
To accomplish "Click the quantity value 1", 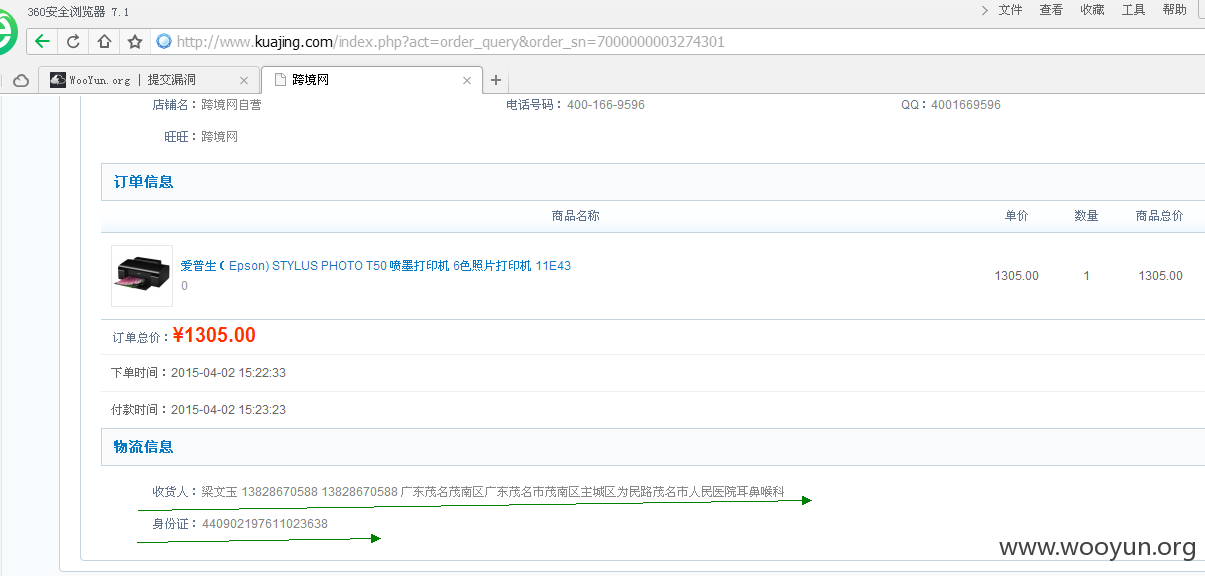I will pyautogui.click(x=1086, y=276).
